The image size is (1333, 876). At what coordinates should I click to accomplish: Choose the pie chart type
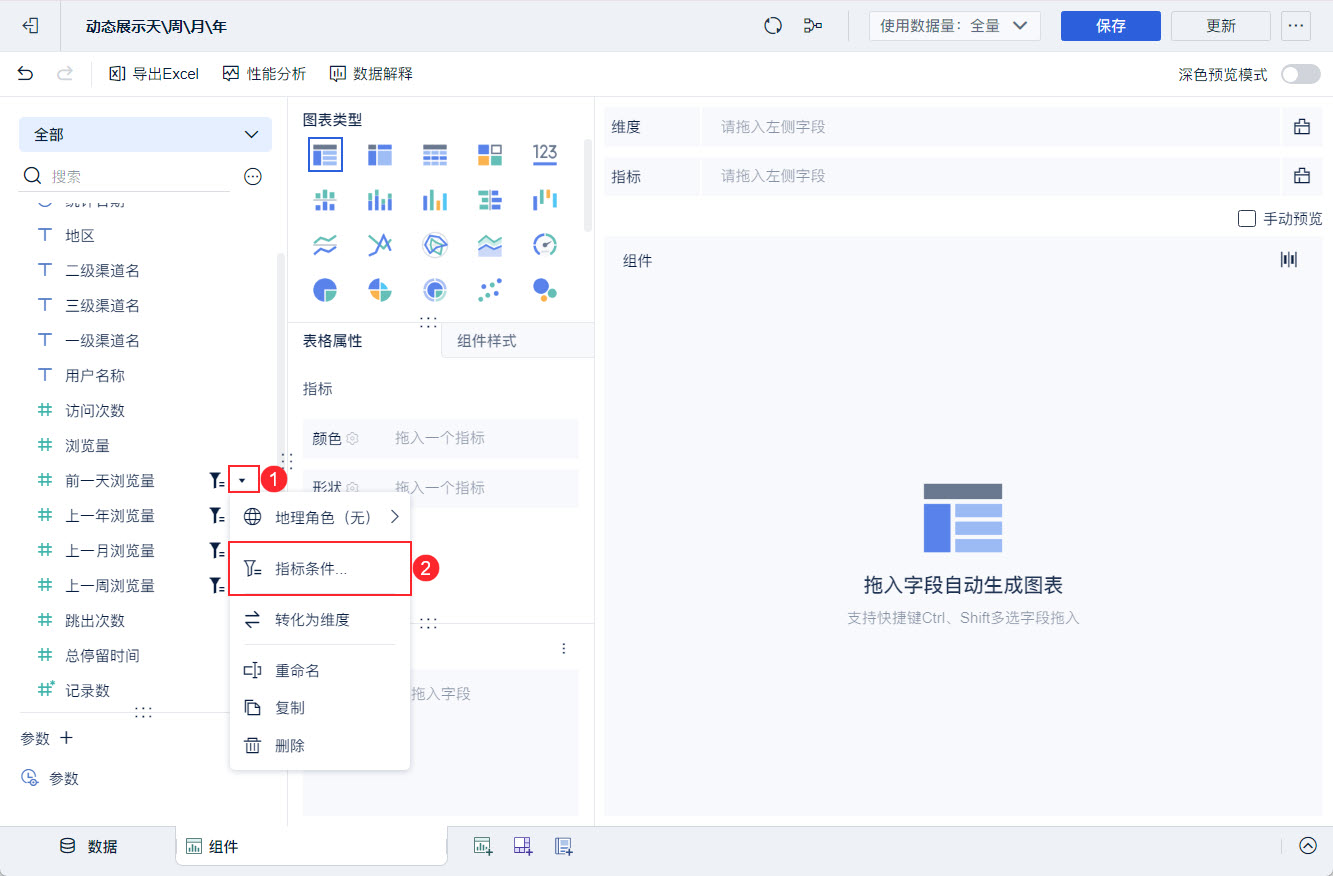325,290
